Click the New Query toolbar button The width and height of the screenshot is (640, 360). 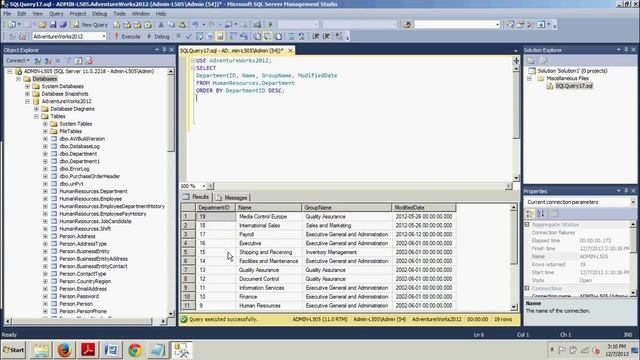pos(90,25)
